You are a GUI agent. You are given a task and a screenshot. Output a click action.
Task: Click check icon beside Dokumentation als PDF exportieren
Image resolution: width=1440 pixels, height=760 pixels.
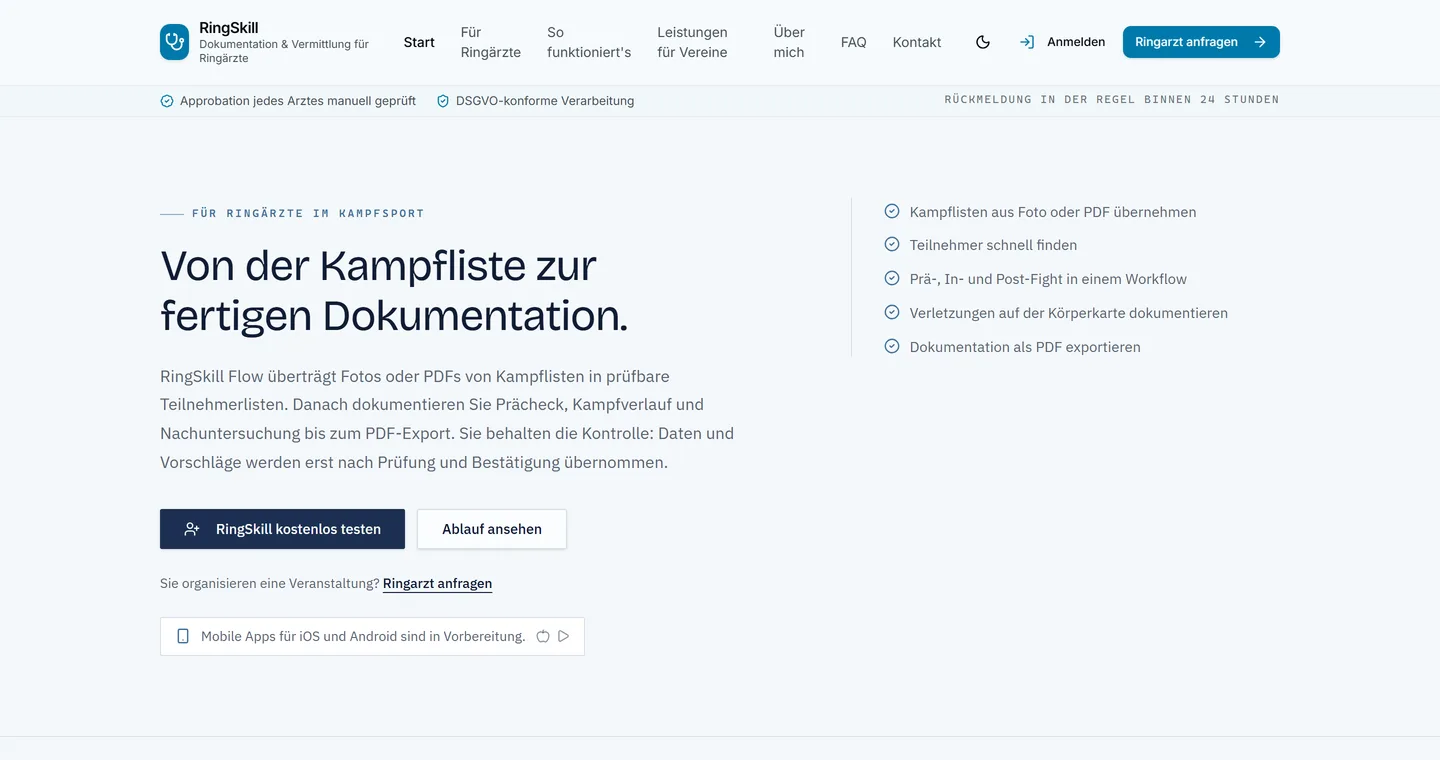(892, 346)
